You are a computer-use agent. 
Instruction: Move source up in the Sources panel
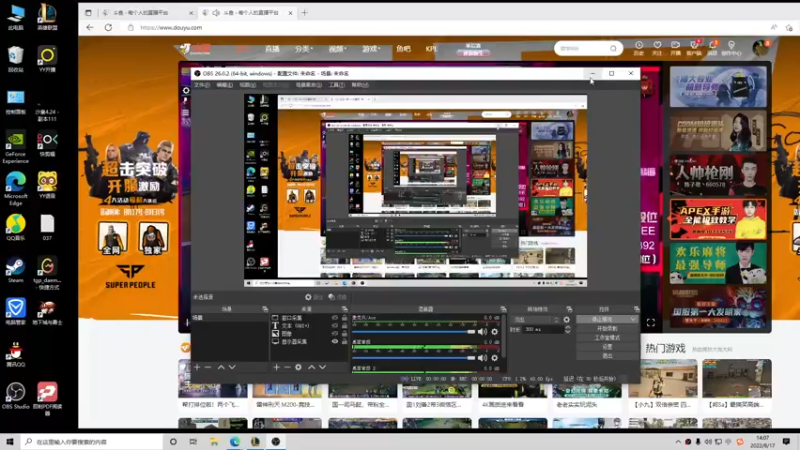click(x=312, y=367)
